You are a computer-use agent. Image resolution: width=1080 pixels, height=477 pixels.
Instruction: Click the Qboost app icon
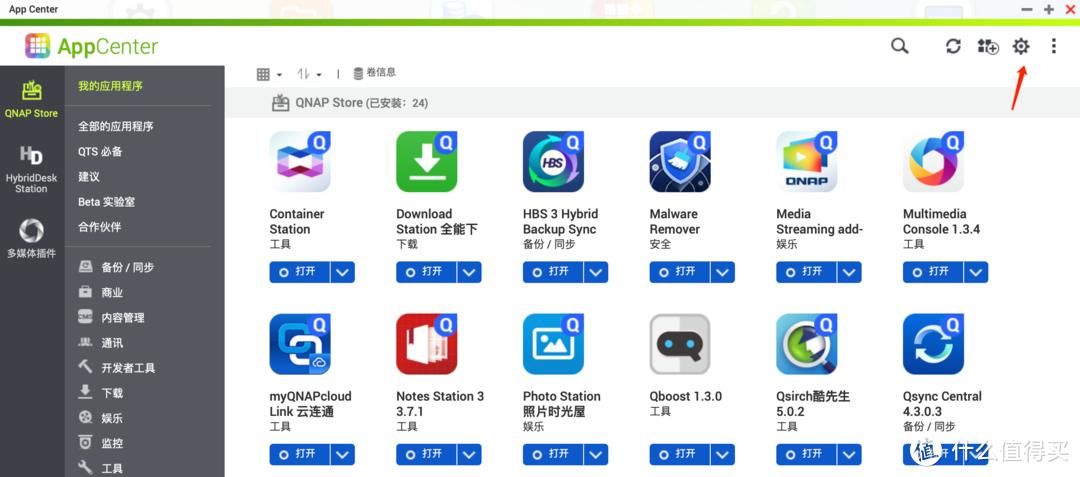[x=680, y=344]
